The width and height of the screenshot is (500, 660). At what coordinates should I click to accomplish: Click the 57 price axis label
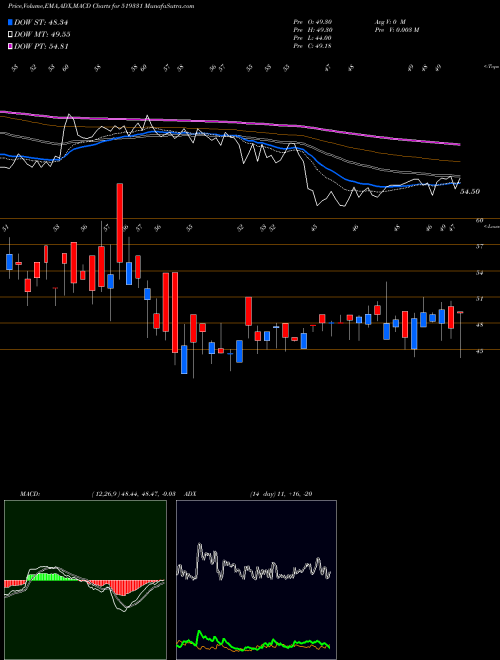click(x=480, y=247)
